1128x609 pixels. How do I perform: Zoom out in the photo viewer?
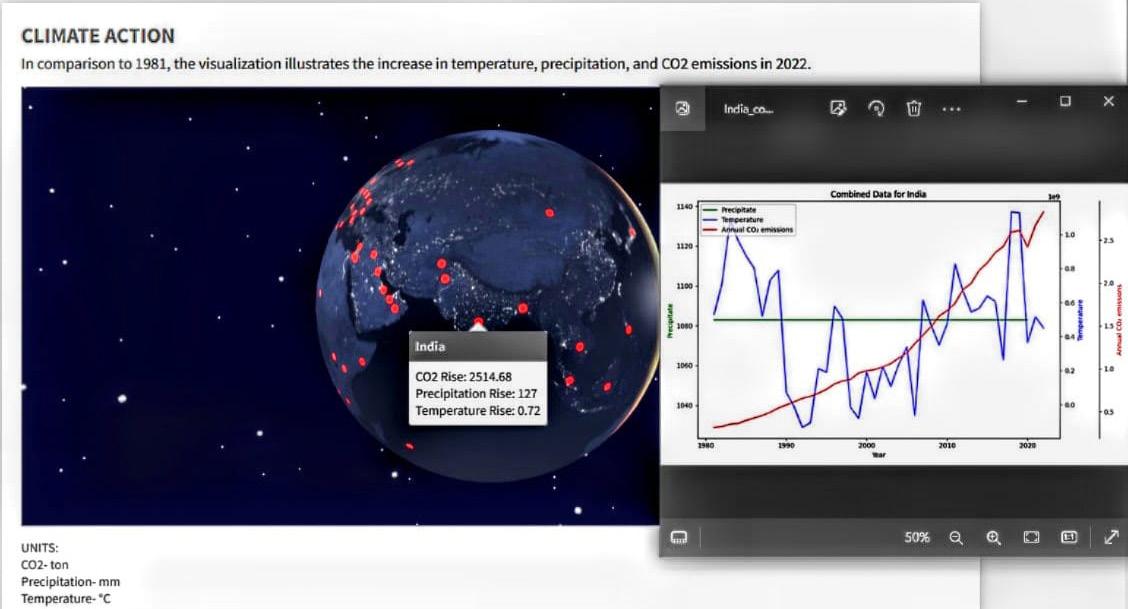coord(955,538)
